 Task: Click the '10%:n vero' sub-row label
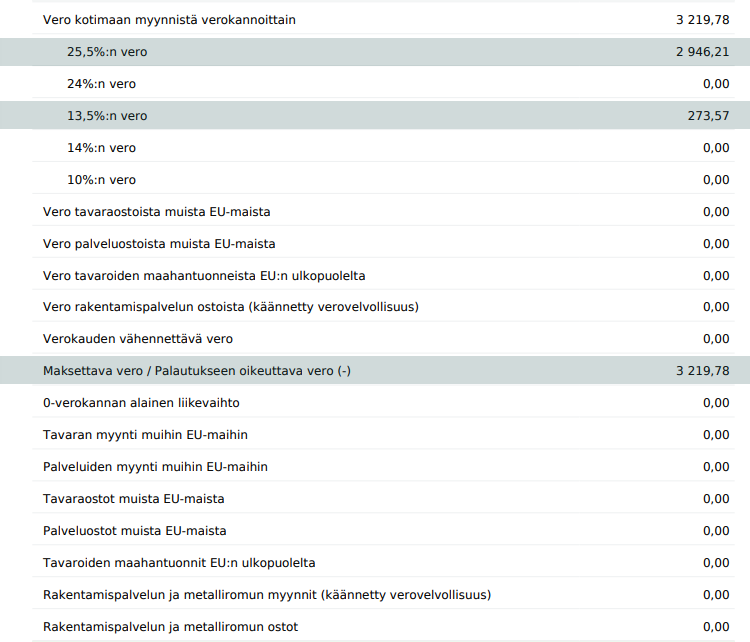coord(101,180)
